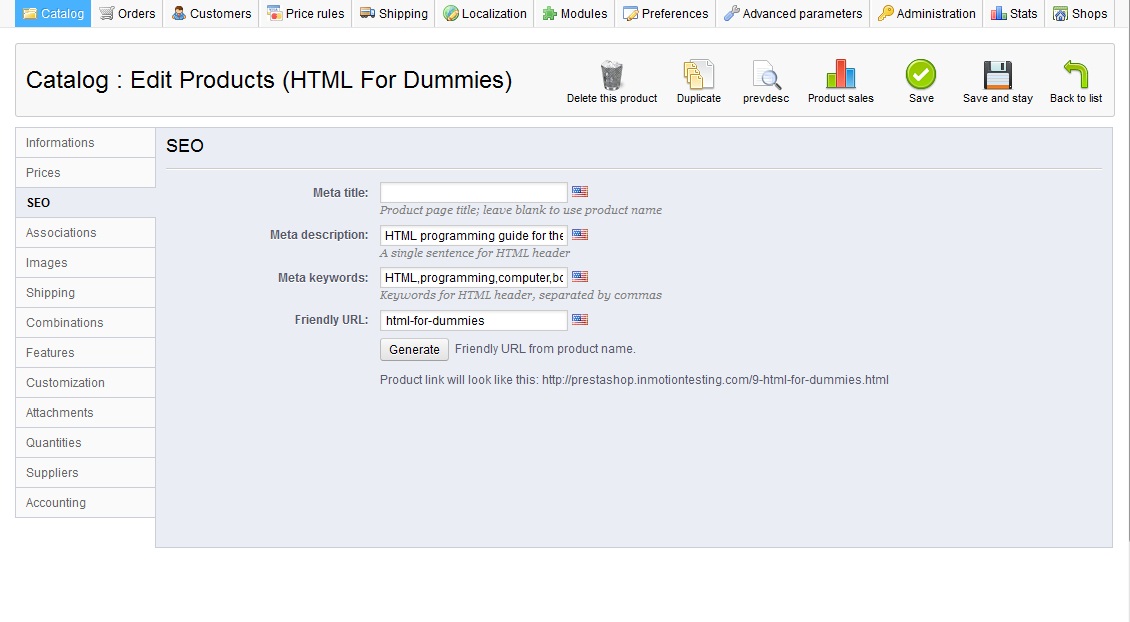The height and width of the screenshot is (622, 1130).
Task: Click the Advanced parameters wrench icon
Action: [x=731, y=13]
